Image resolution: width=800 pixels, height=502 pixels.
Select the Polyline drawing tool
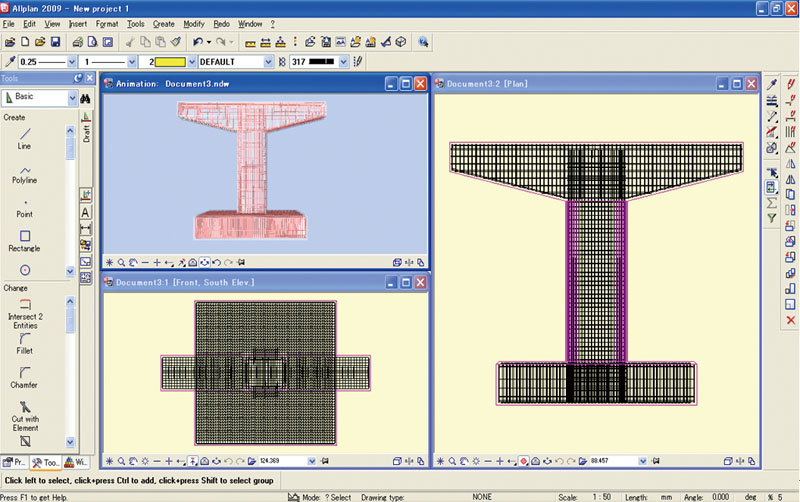(x=25, y=172)
